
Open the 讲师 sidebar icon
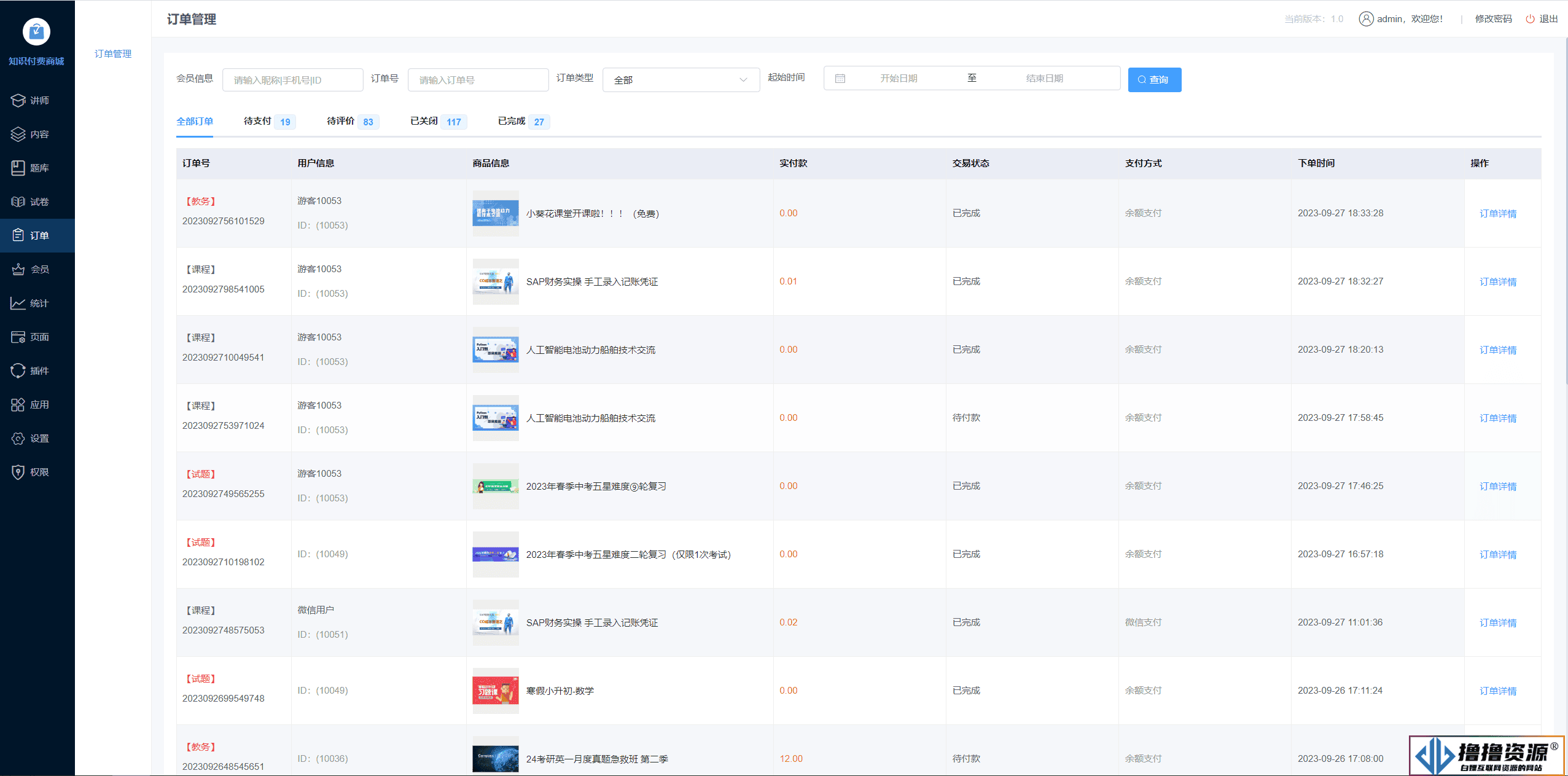18,100
